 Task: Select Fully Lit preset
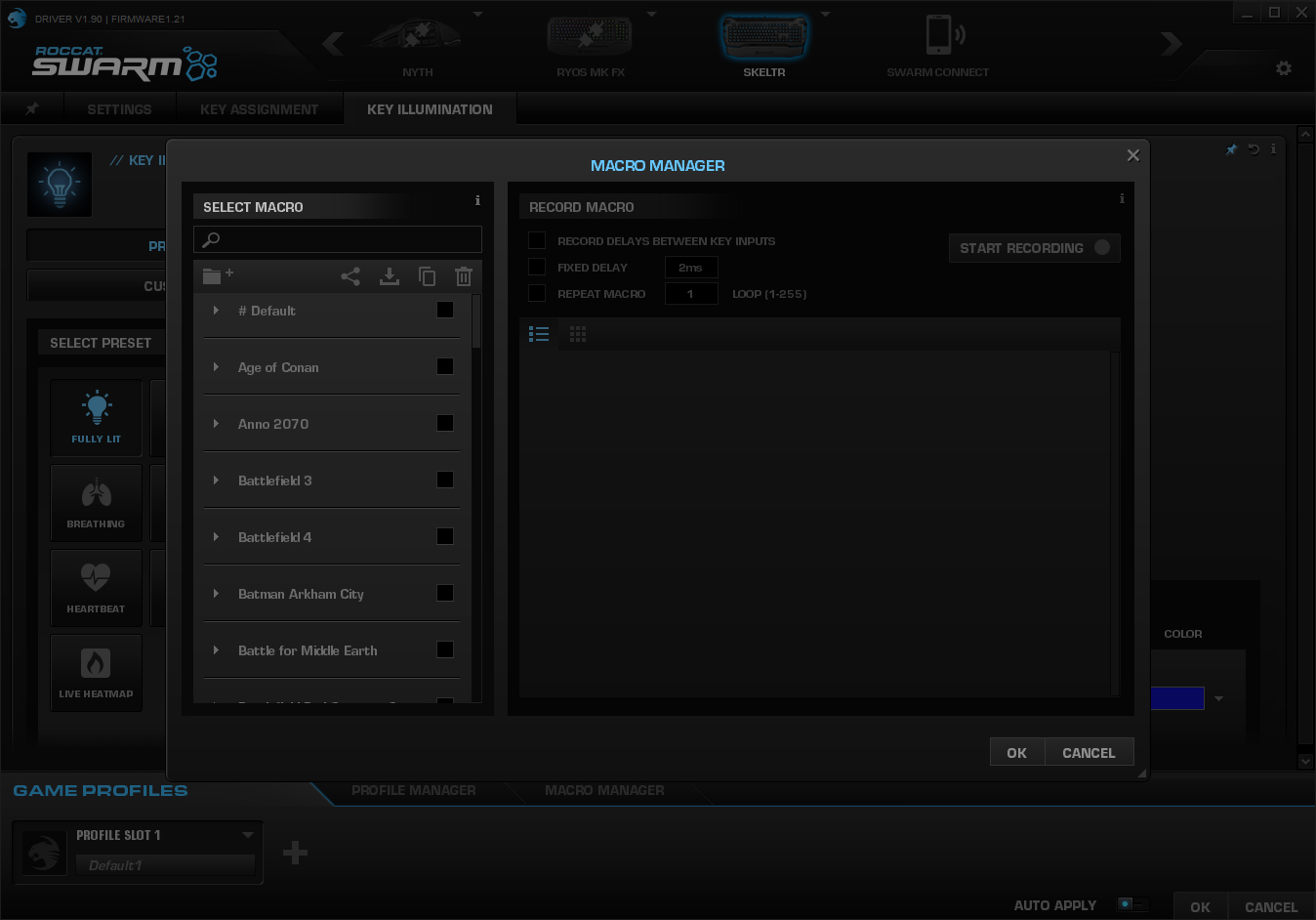coord(97,418)
